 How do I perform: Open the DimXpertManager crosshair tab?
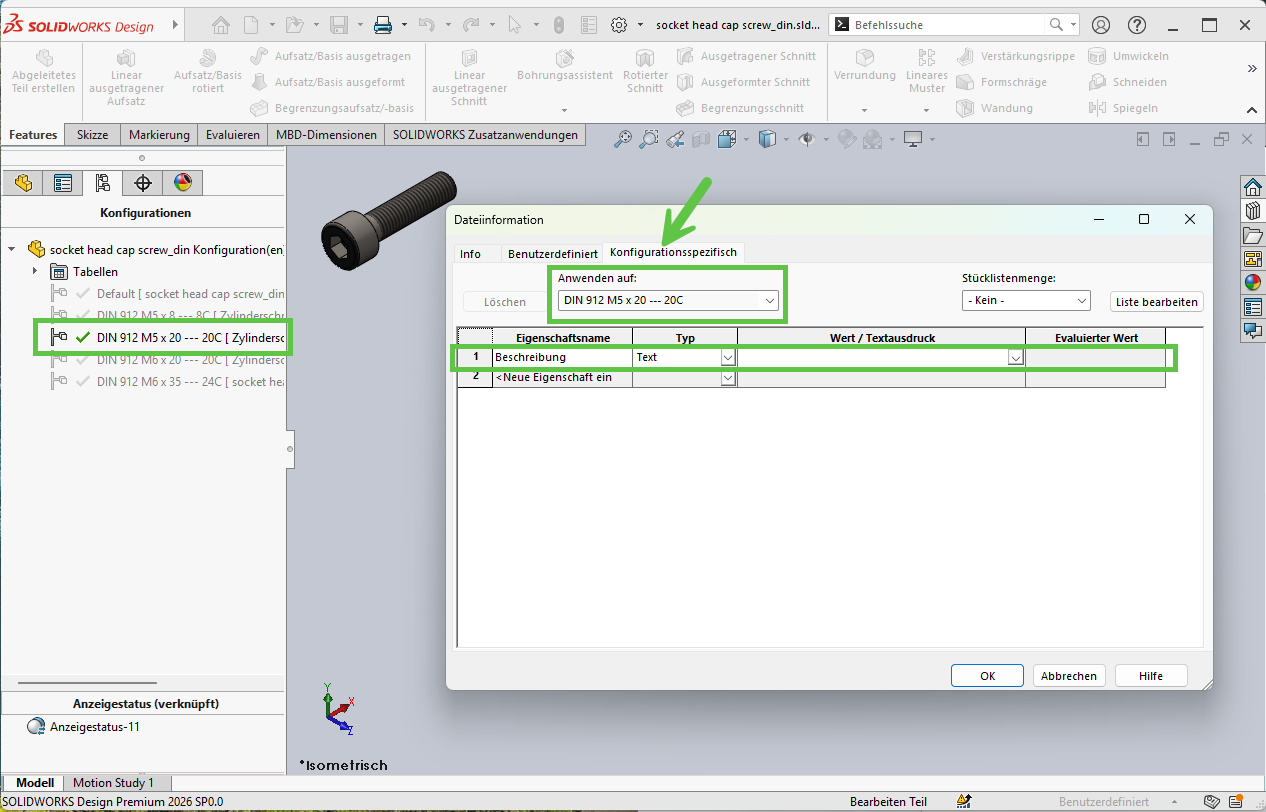143,183
